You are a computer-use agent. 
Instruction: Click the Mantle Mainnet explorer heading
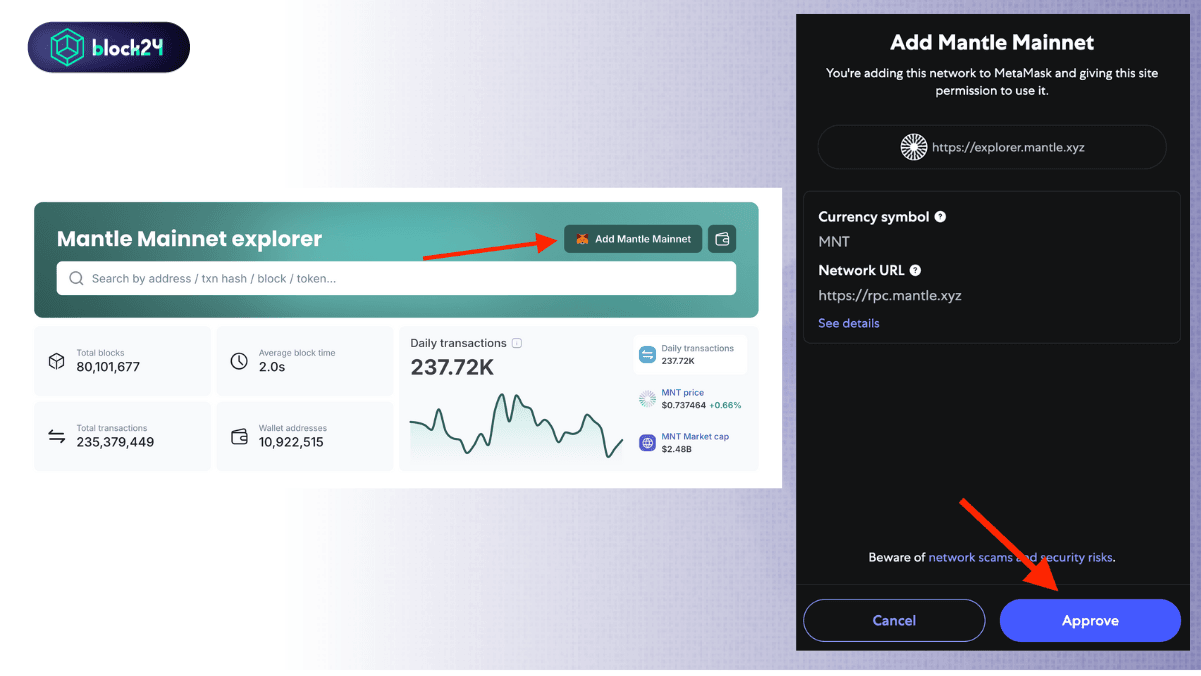[189, 239]
